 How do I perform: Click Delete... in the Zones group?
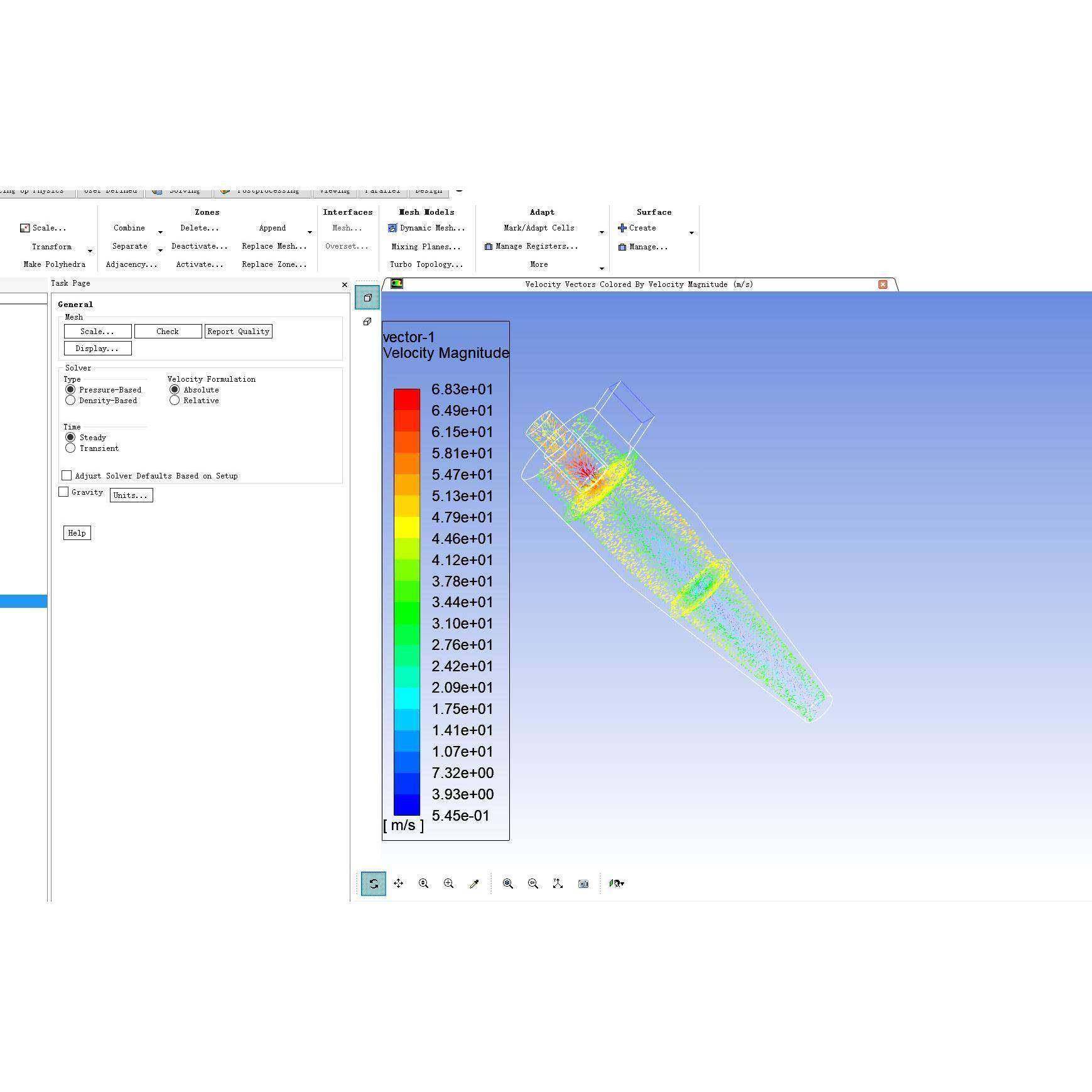[200, 228]
